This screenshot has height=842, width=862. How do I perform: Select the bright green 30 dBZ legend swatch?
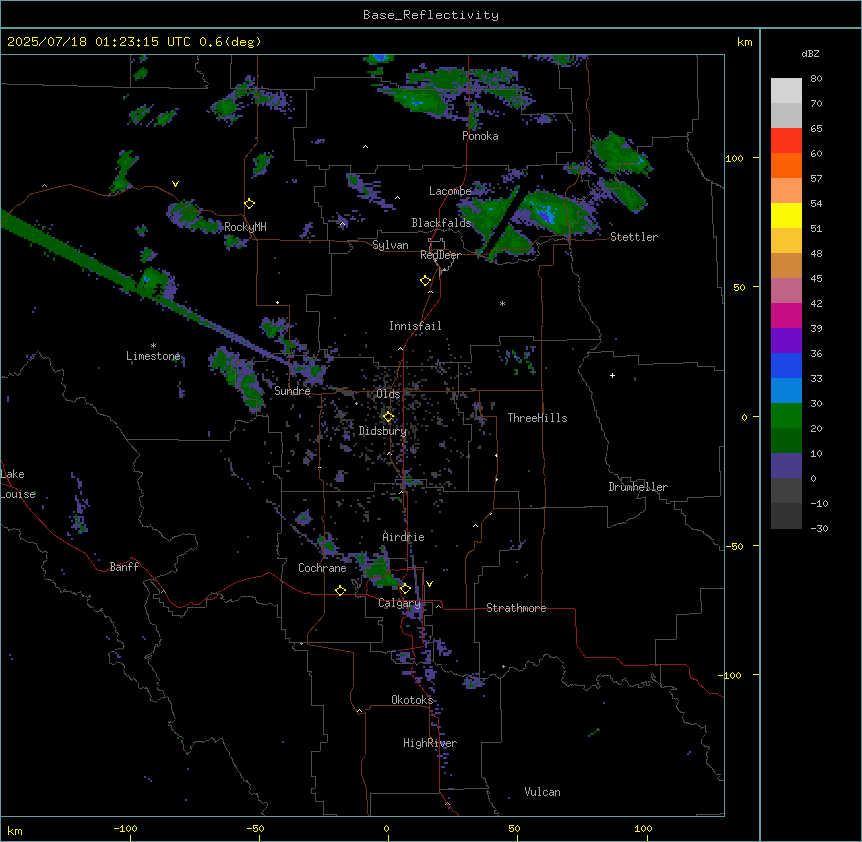786,416
